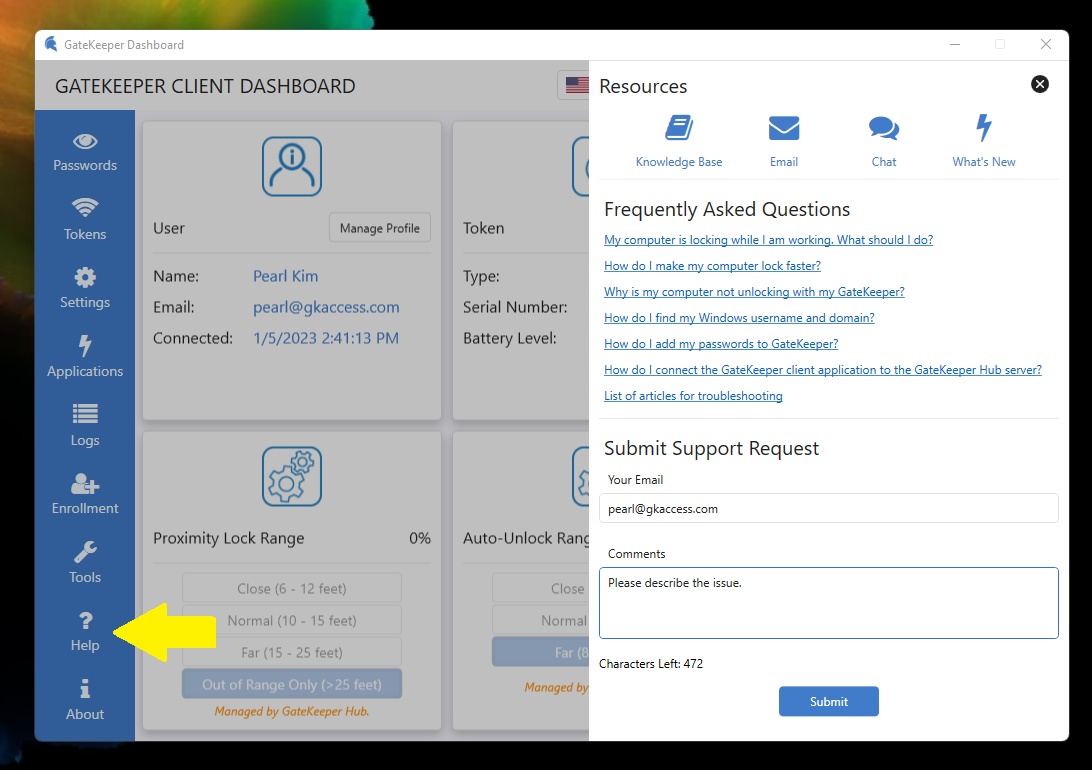Select Far option under Auto-Unlock Range
Image resolution: width=1092 pixels, height=770 pixels.
(540, 652)
